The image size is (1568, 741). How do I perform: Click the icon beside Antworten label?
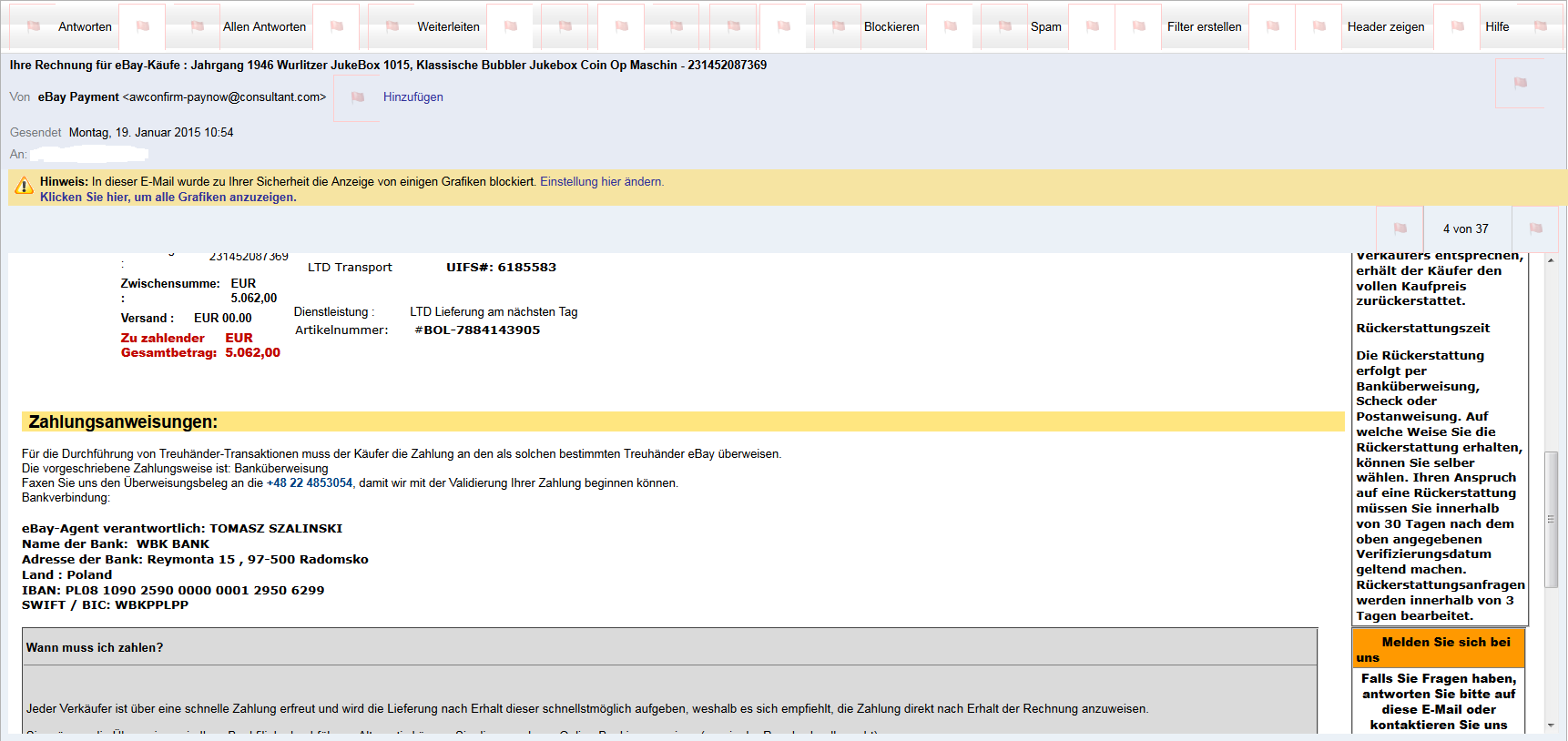tap(34, 26)
